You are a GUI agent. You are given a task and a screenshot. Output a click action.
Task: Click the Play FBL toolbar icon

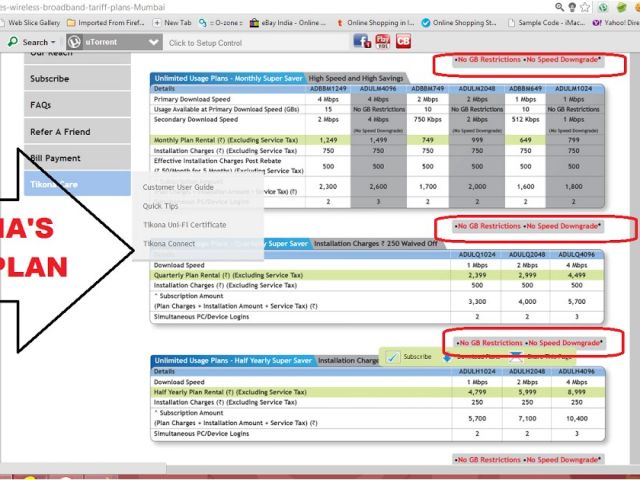pyautogui.click(x=383, y=42)
